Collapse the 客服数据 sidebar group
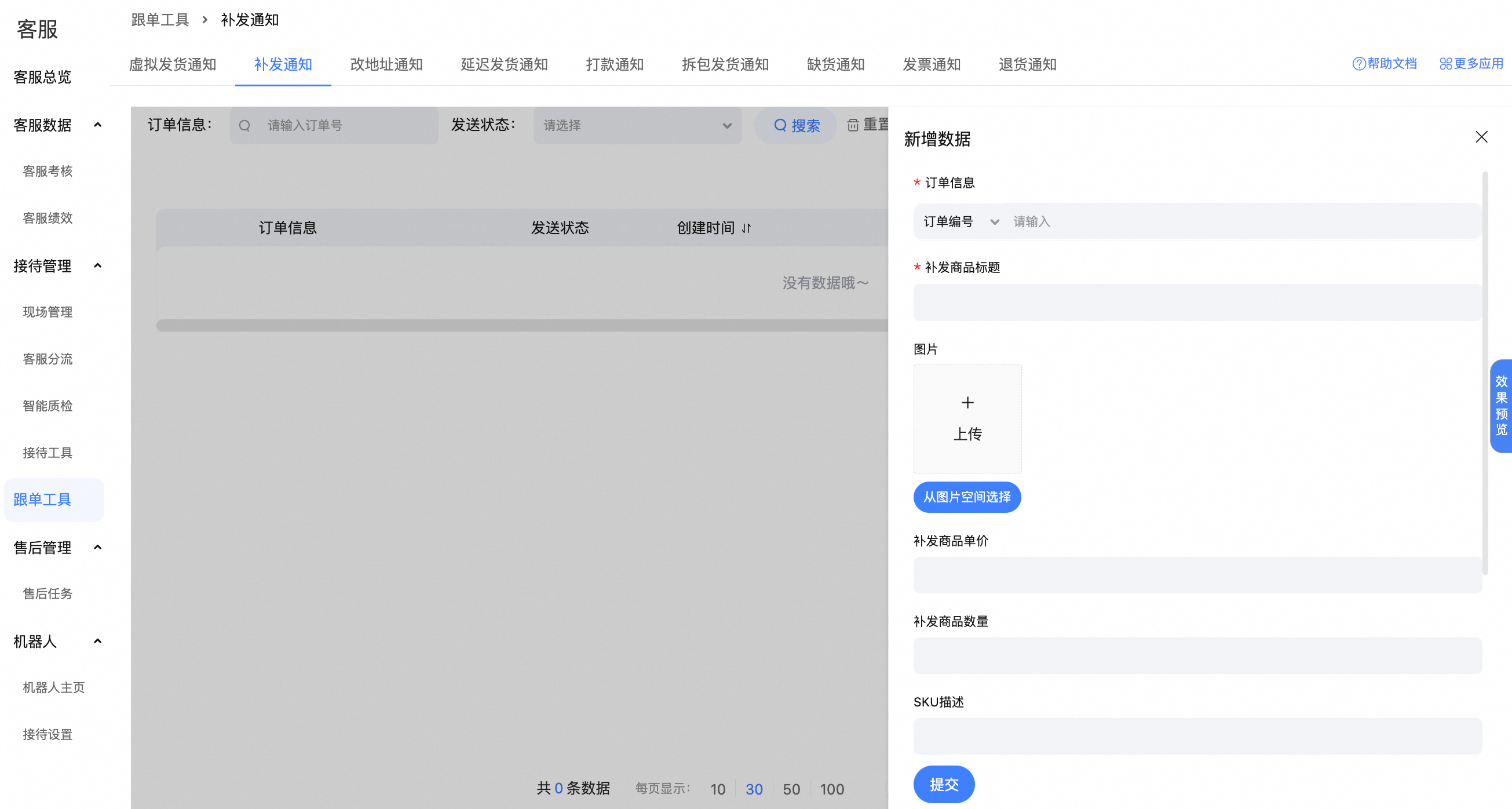The width and height of the screenshot is (1512, 809). (x=97, y=125)
